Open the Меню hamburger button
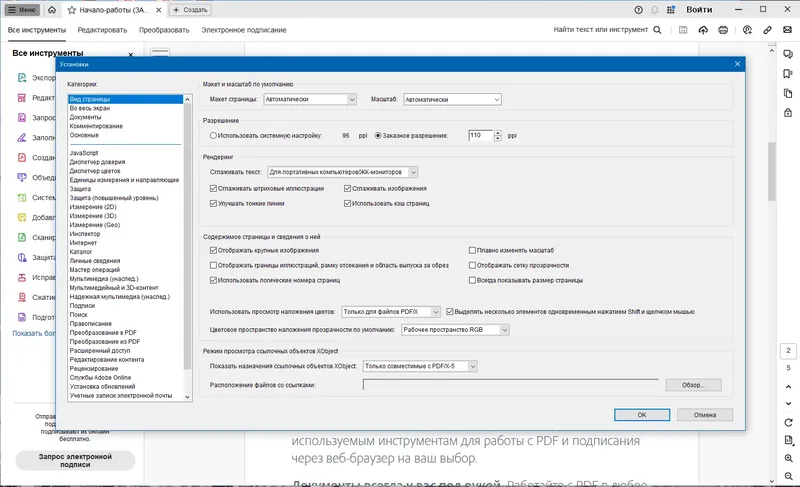This screenshot has height=487, width=800. click(21, 10)
